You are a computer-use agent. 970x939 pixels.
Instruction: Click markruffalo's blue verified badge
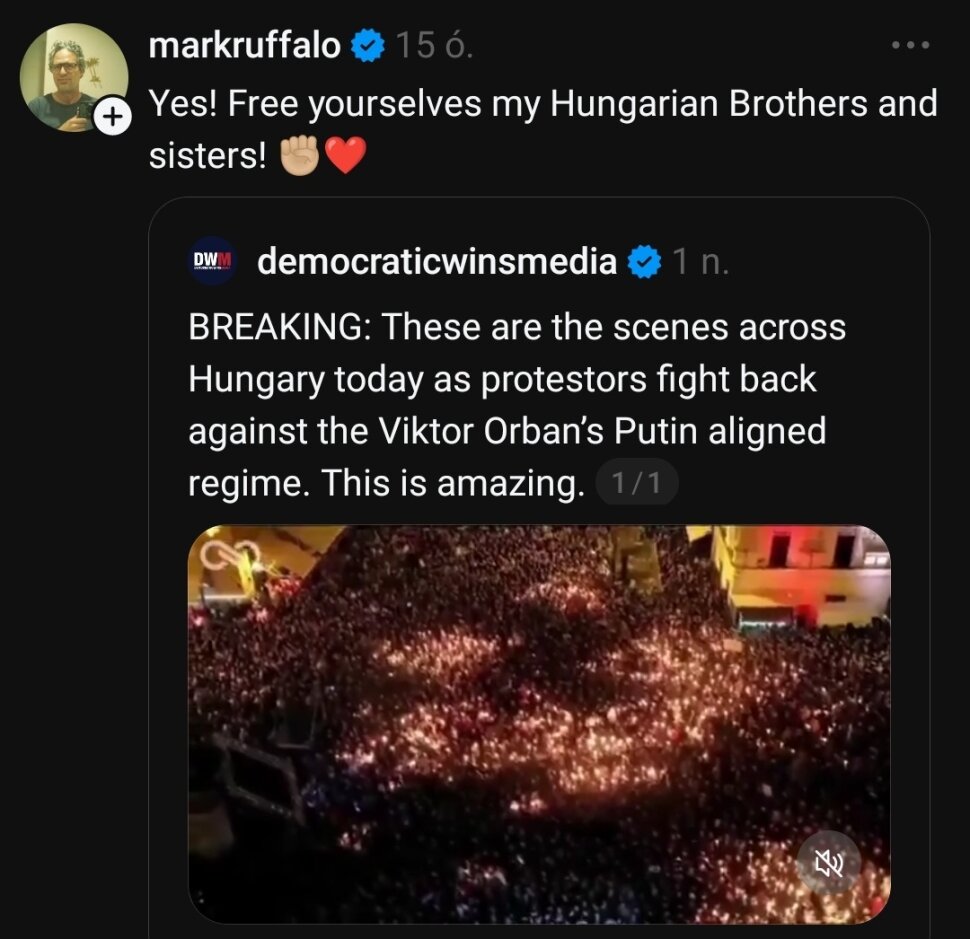click(x=367, y=46)
